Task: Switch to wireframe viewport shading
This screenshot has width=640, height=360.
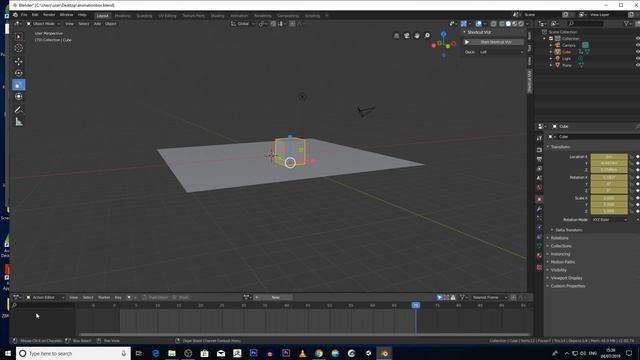Action: pos(502,24)
